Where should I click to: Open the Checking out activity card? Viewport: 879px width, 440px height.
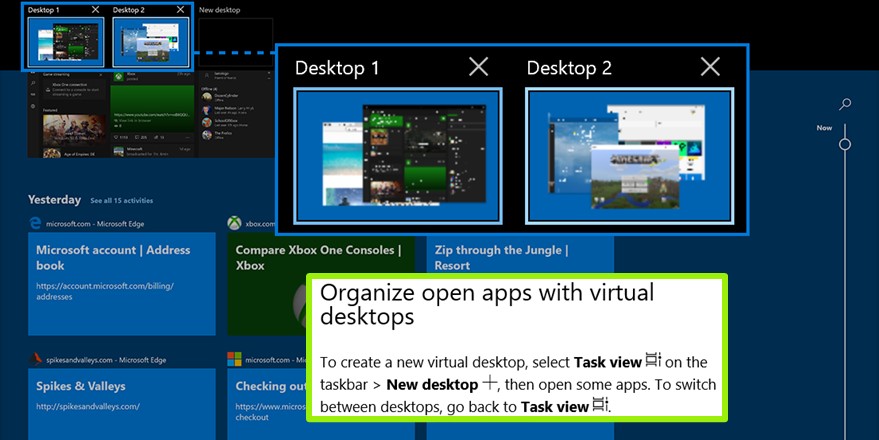pyautogui.click(x=267, y=404)
